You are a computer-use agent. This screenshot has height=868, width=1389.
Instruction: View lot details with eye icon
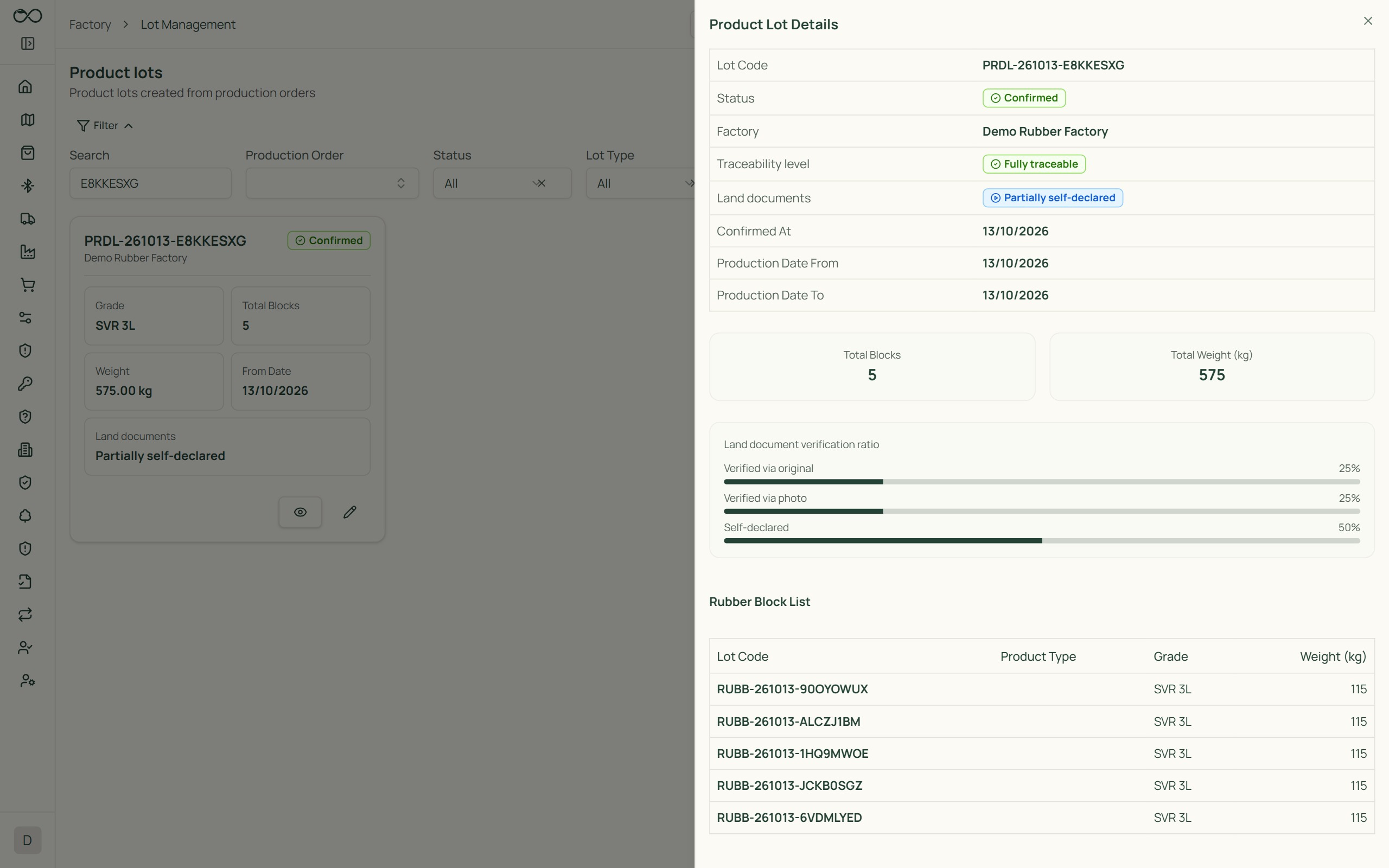point(300,512)
